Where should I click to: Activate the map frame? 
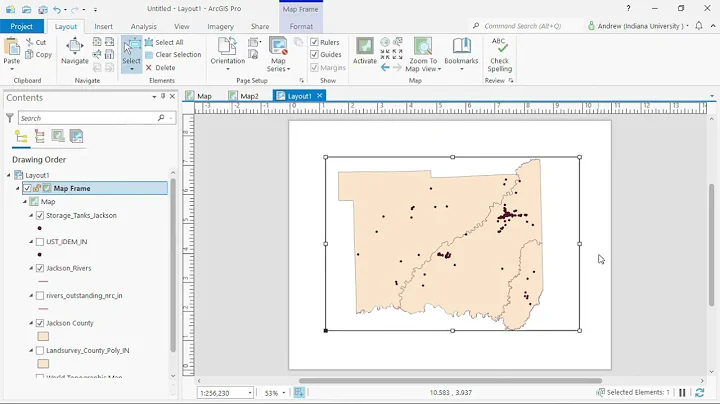[365, 51]
